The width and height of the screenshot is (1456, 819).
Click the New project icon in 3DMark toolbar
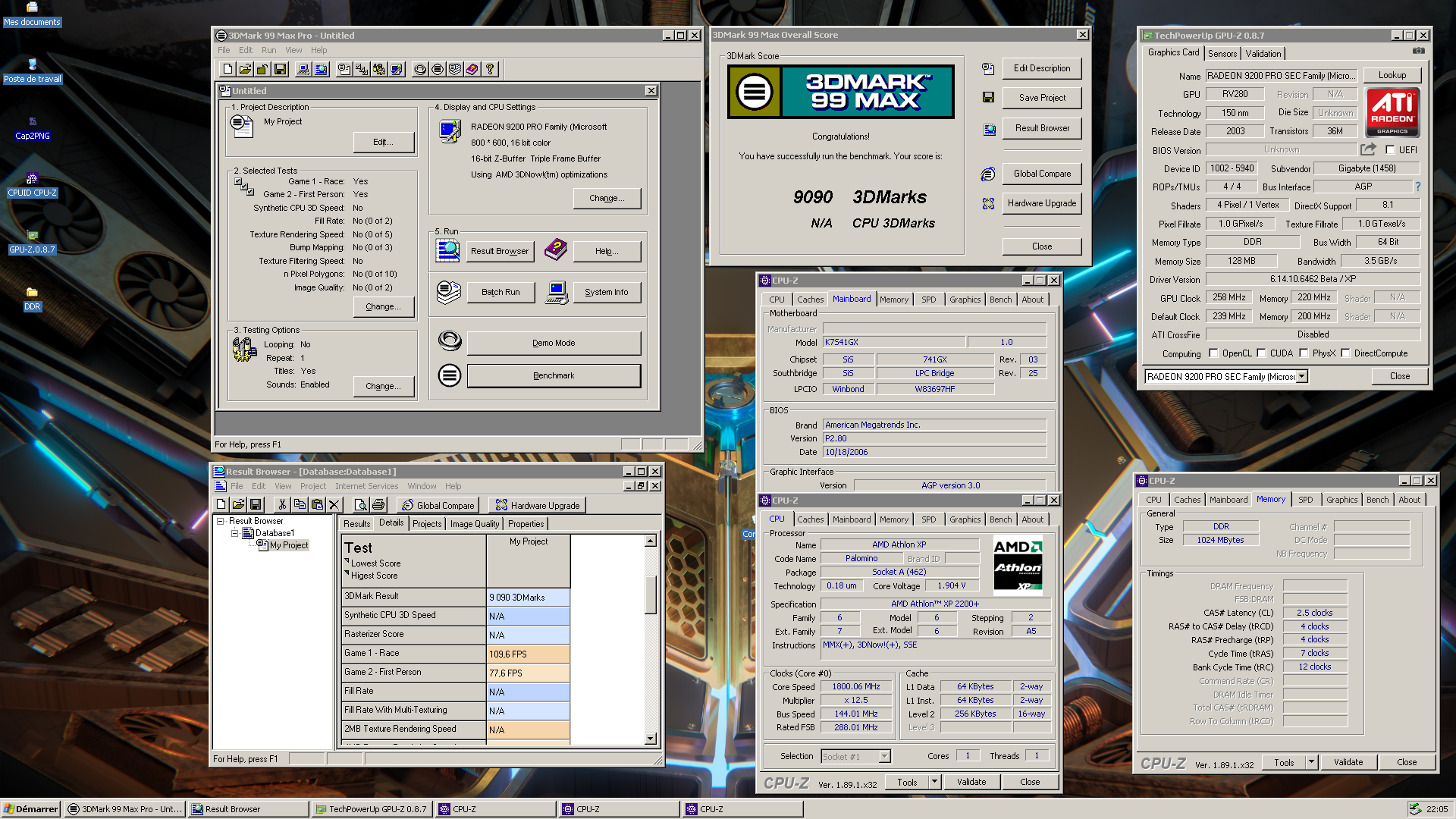click(228, 69)
